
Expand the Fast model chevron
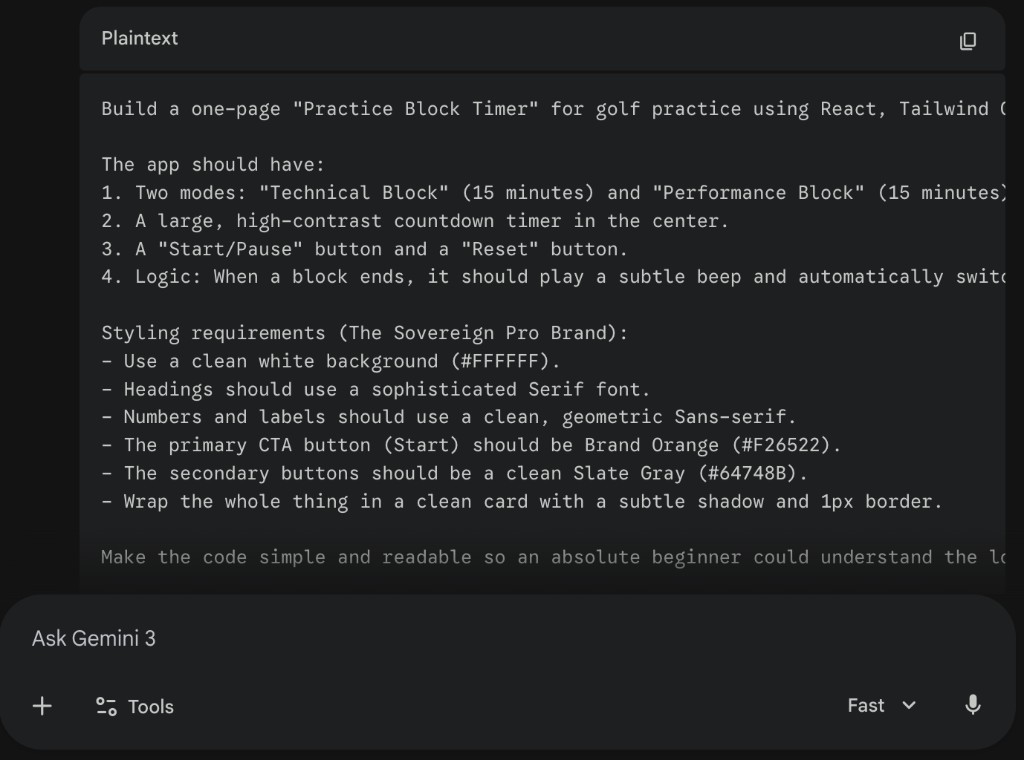click(x=909, y=706)
